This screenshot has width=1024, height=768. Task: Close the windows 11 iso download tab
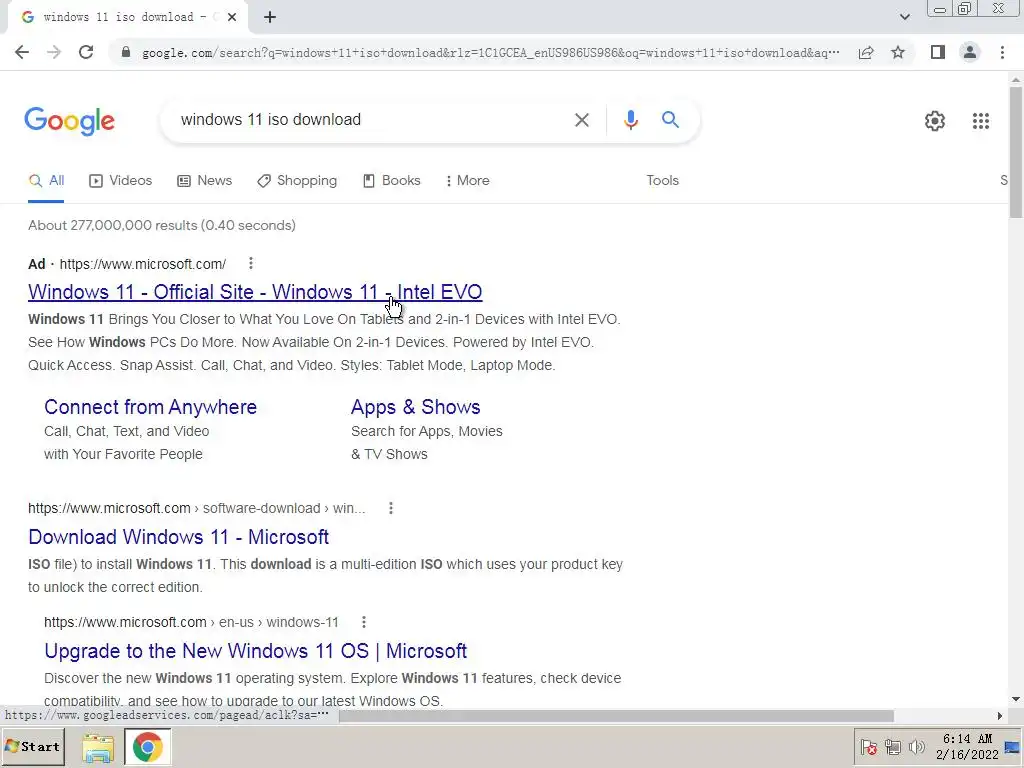point(232,18)
